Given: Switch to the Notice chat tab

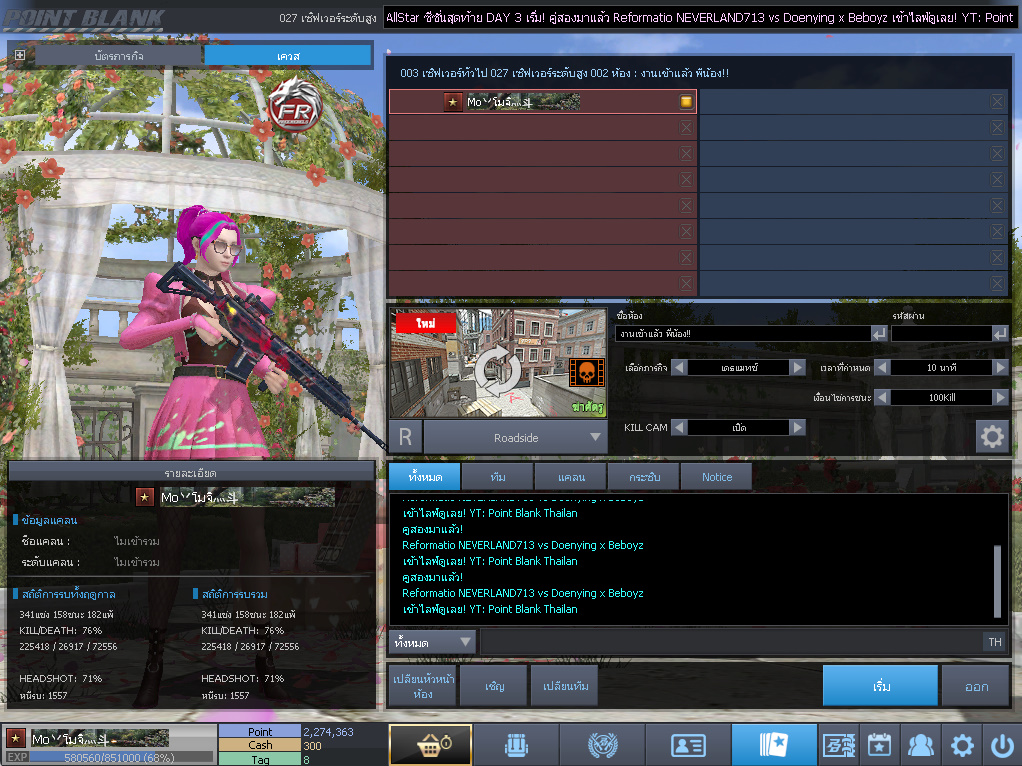Looking at the screenshot, I should click(x=717, y=477).
